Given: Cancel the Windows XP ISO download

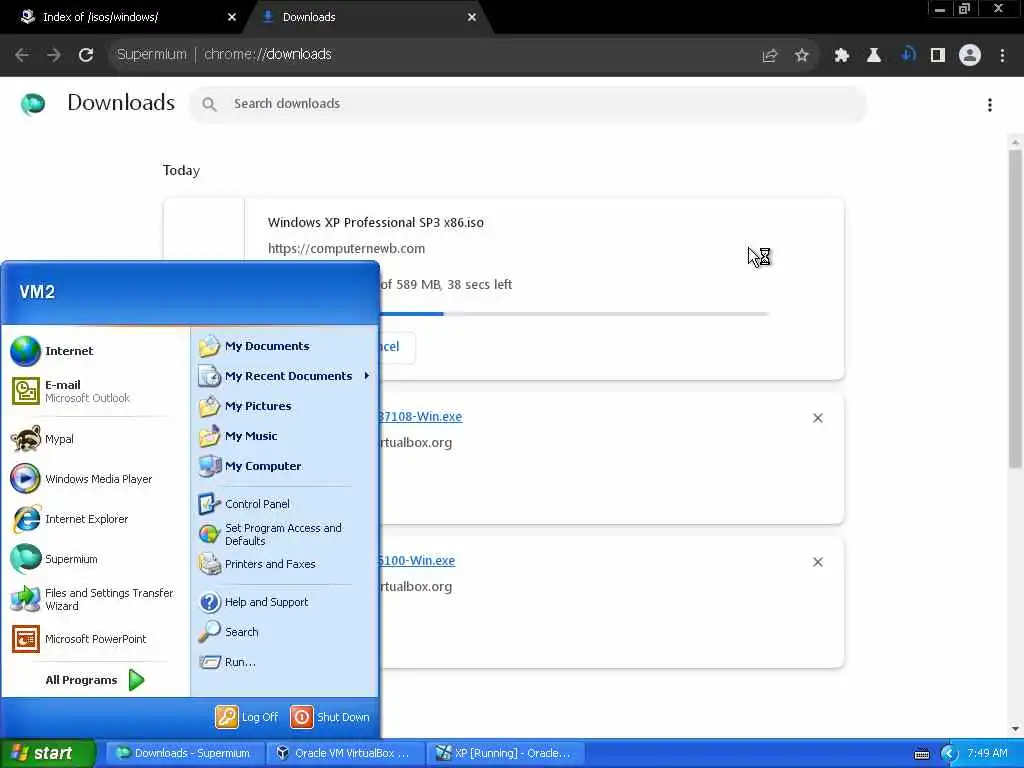Looking at the screenshot, I should pos(396,346).
